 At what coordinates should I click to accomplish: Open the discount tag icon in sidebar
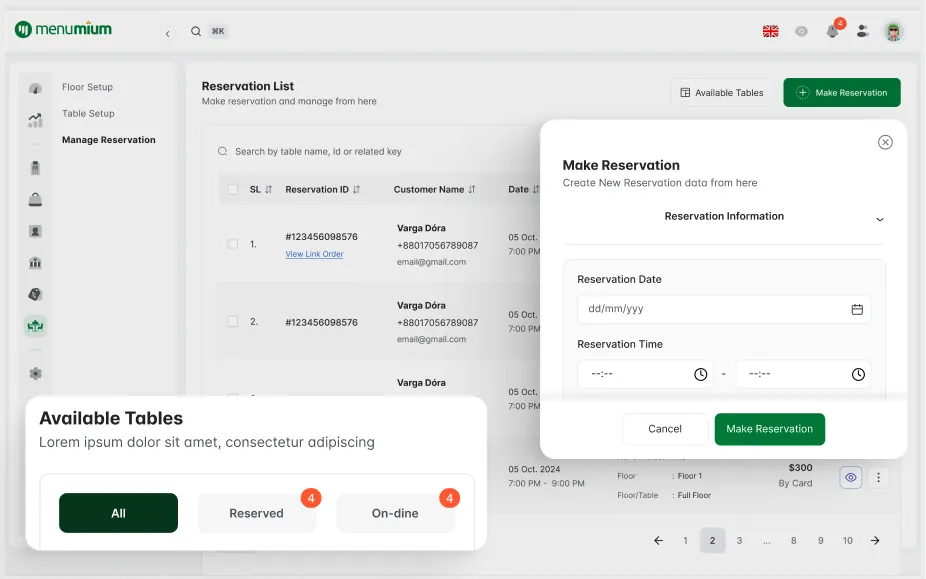(36, 294)
